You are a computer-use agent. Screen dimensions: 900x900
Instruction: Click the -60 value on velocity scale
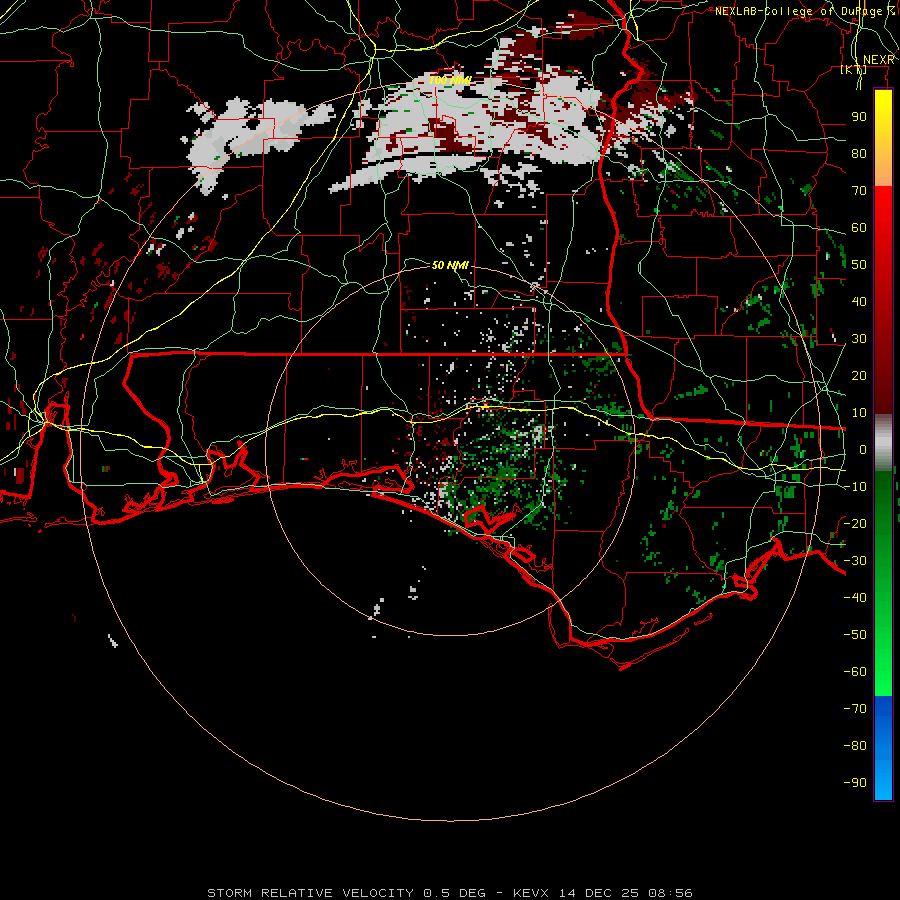point(855,672)
